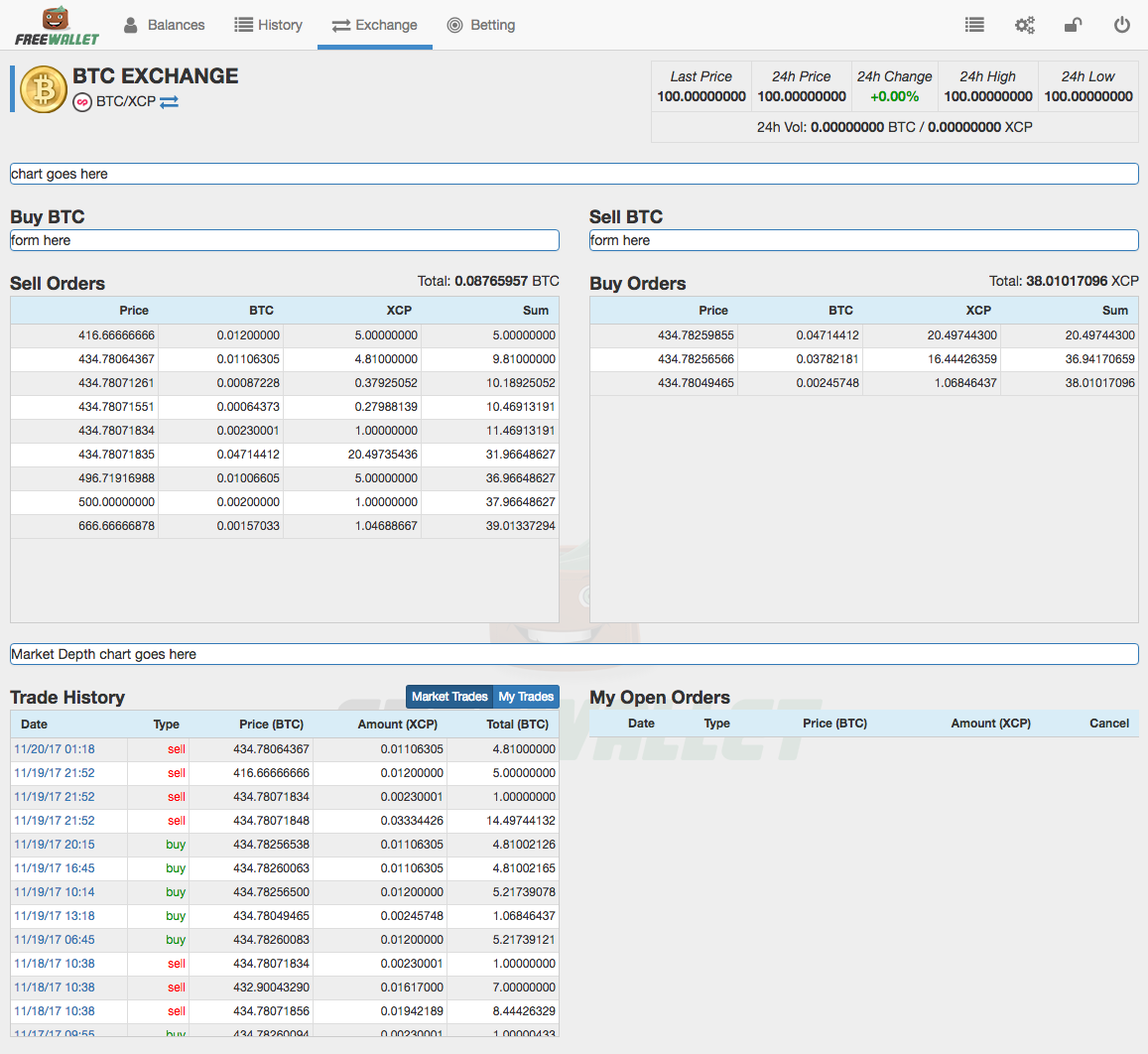
Task: Click the XCP round icon beside BTC/XCP
Action: [x=82, y=102]
